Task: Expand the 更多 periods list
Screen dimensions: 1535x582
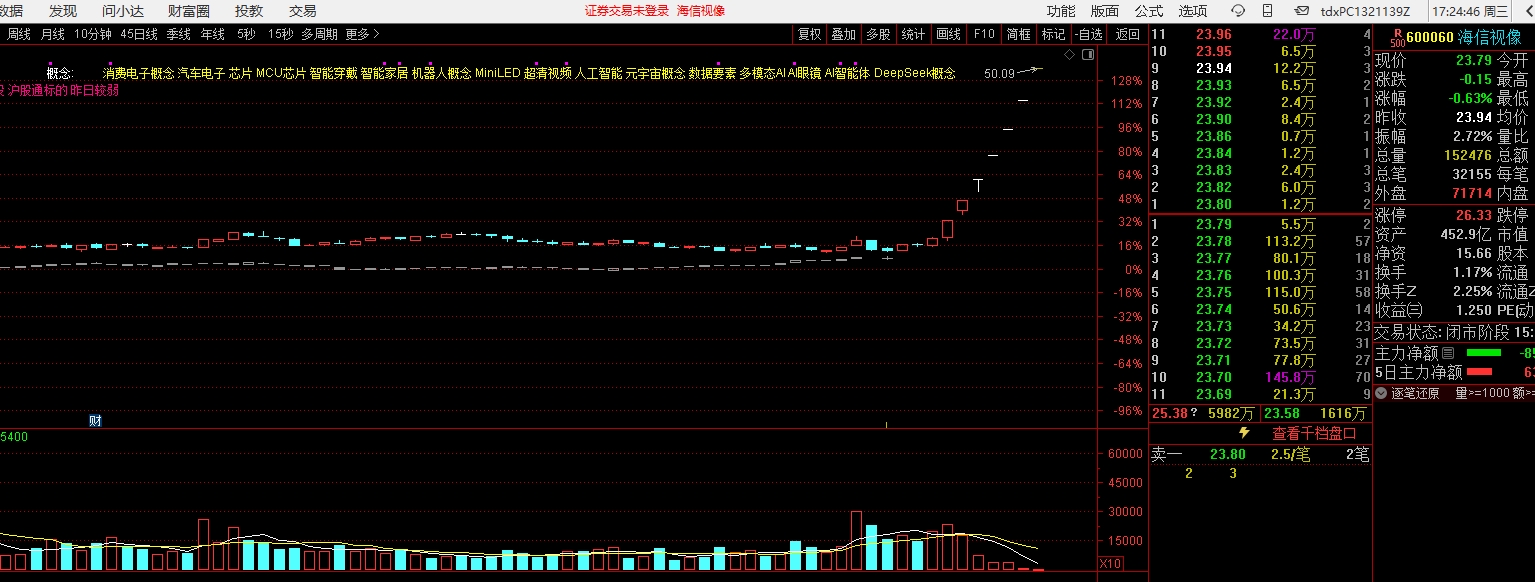Action: coord(362,34)
